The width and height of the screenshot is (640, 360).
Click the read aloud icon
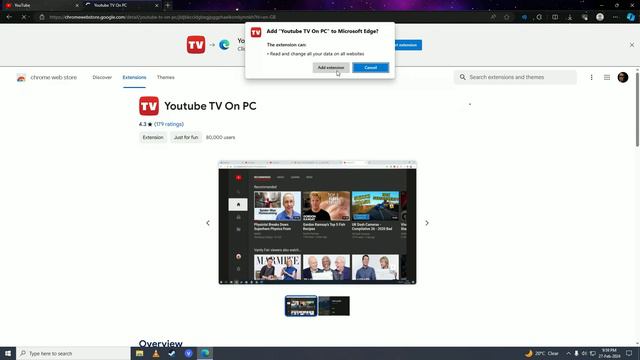pos(493,17)
